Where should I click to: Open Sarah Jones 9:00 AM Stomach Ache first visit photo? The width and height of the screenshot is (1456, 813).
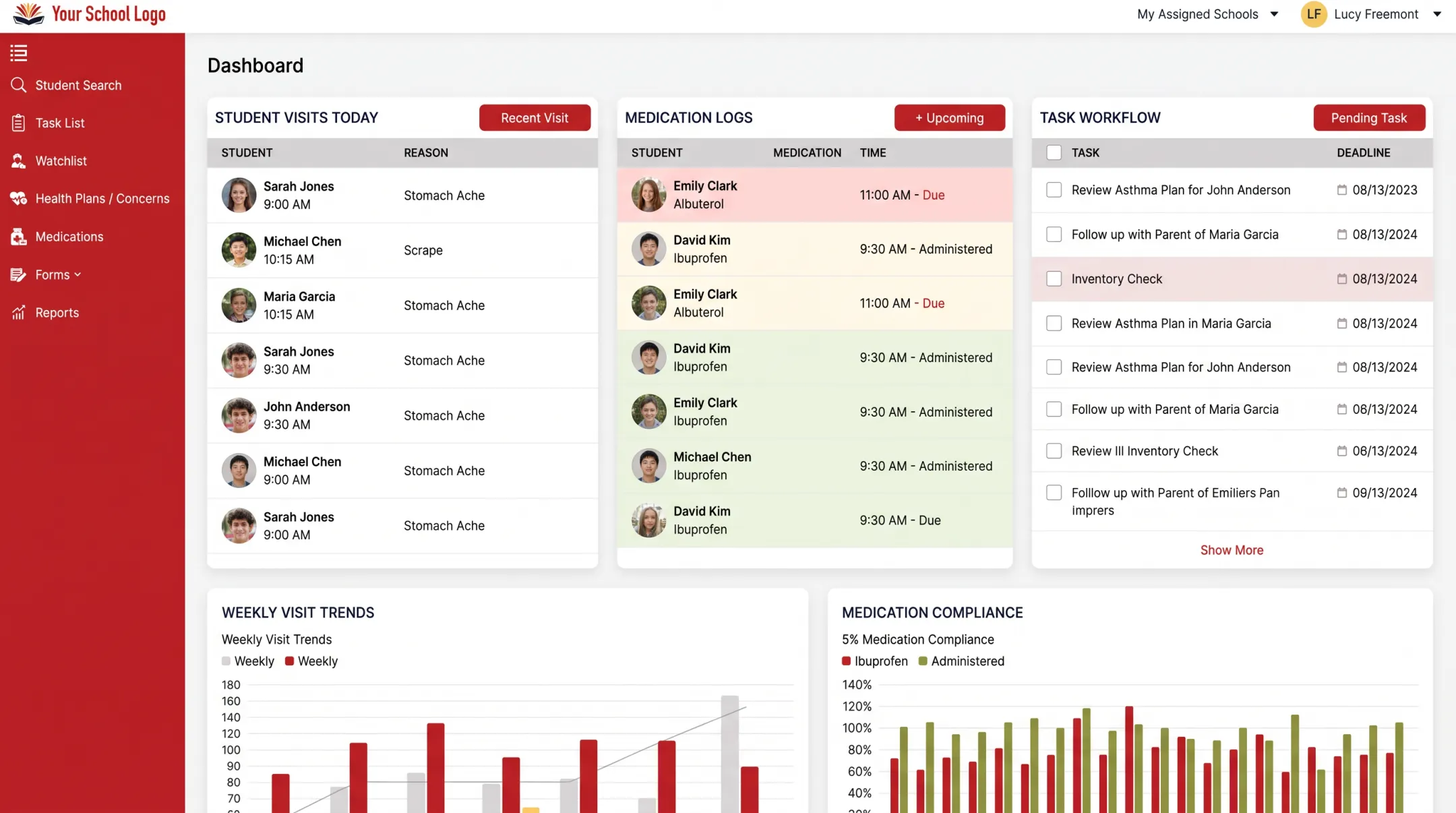click(239, 195)
